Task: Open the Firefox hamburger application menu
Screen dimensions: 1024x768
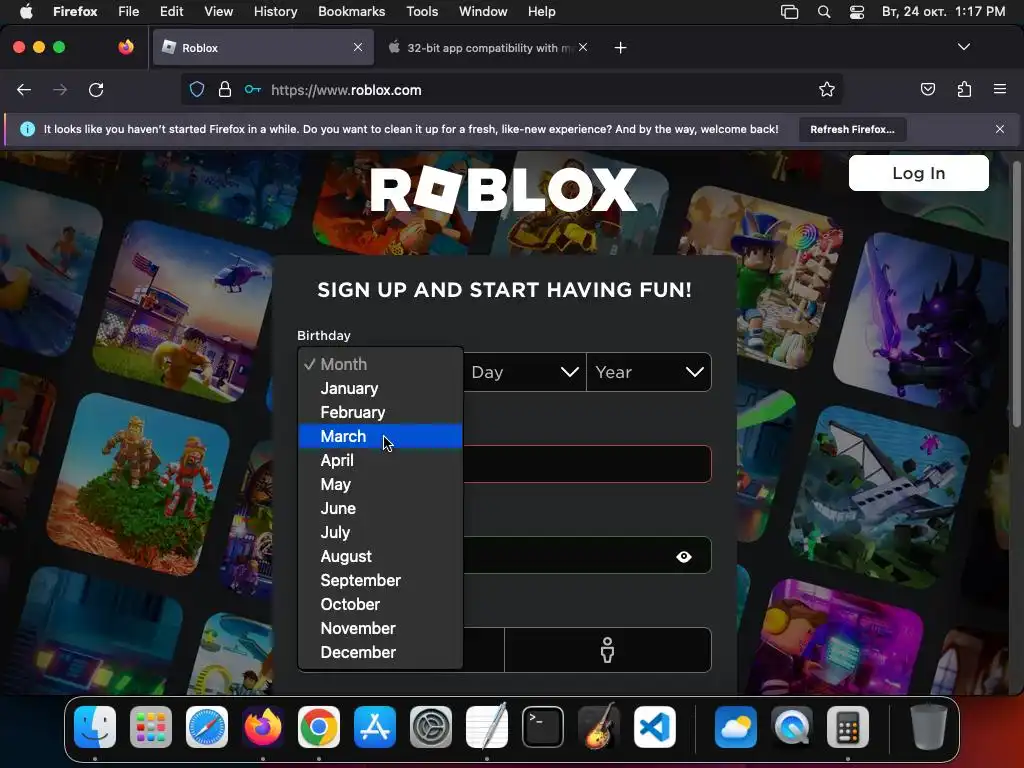Action: click(x=1000, y=89)
